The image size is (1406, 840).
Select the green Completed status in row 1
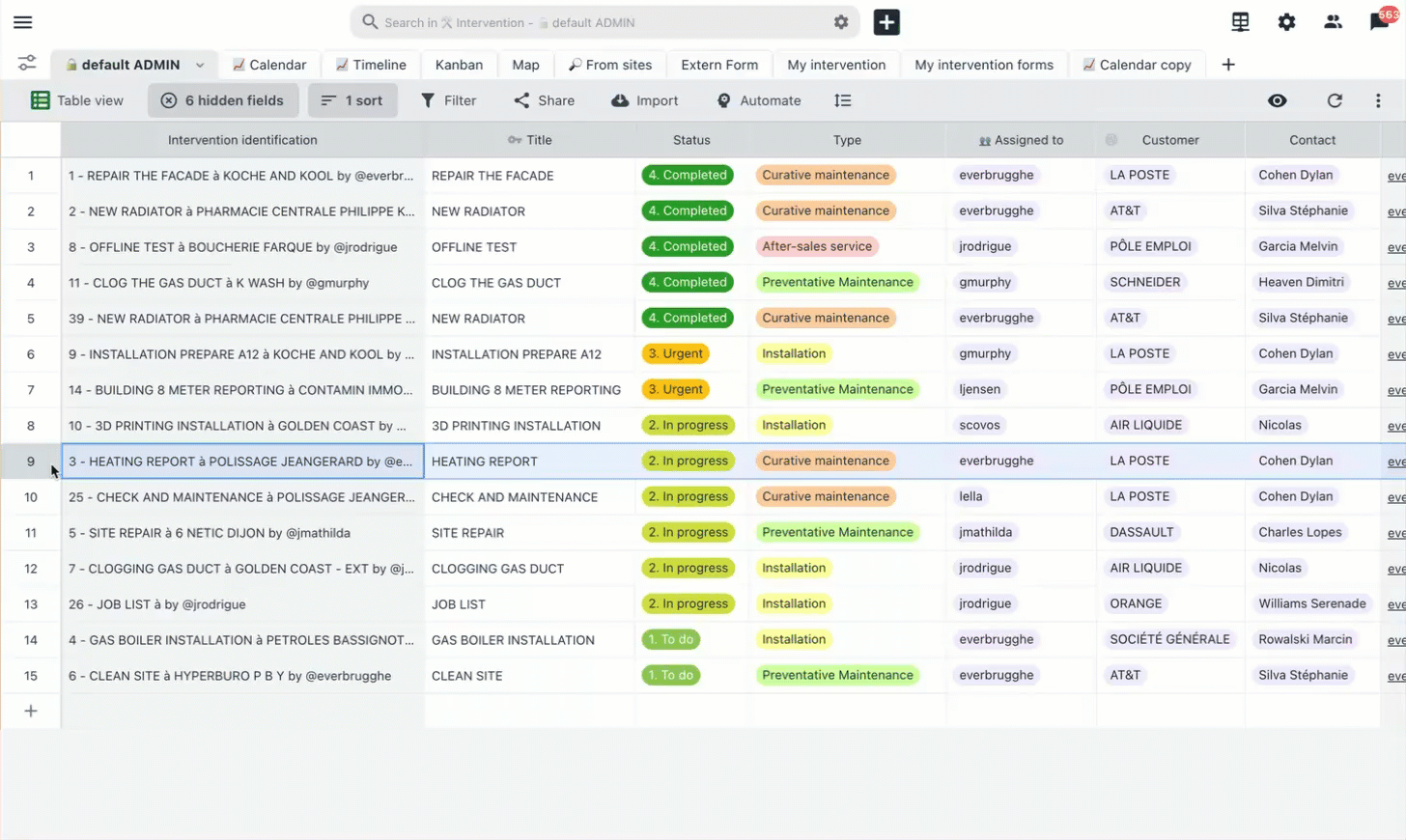coord(688,175)
